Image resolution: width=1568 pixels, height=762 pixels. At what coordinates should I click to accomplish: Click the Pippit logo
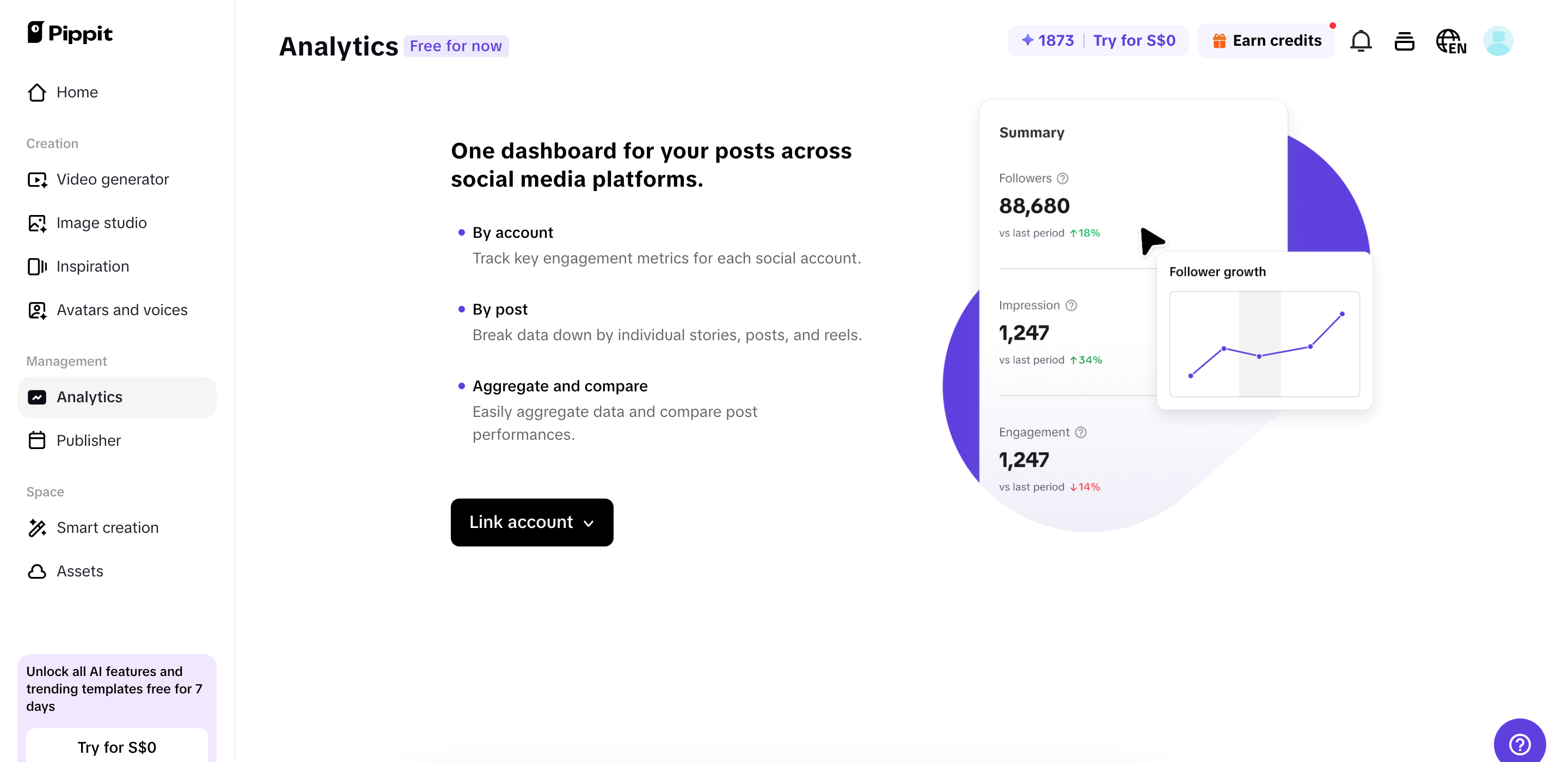[70, 33]
